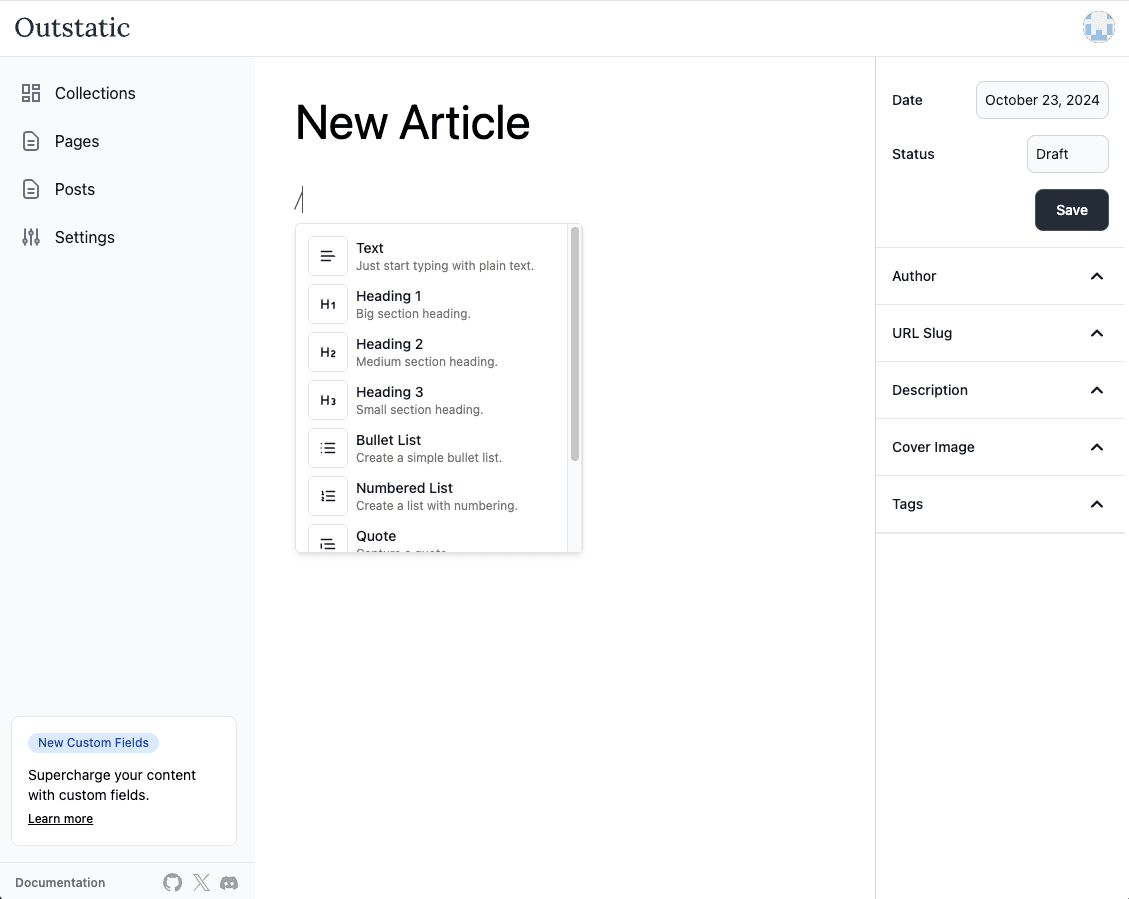Open the Discord icon link
1129x899 pixels.
pos(229,882)
